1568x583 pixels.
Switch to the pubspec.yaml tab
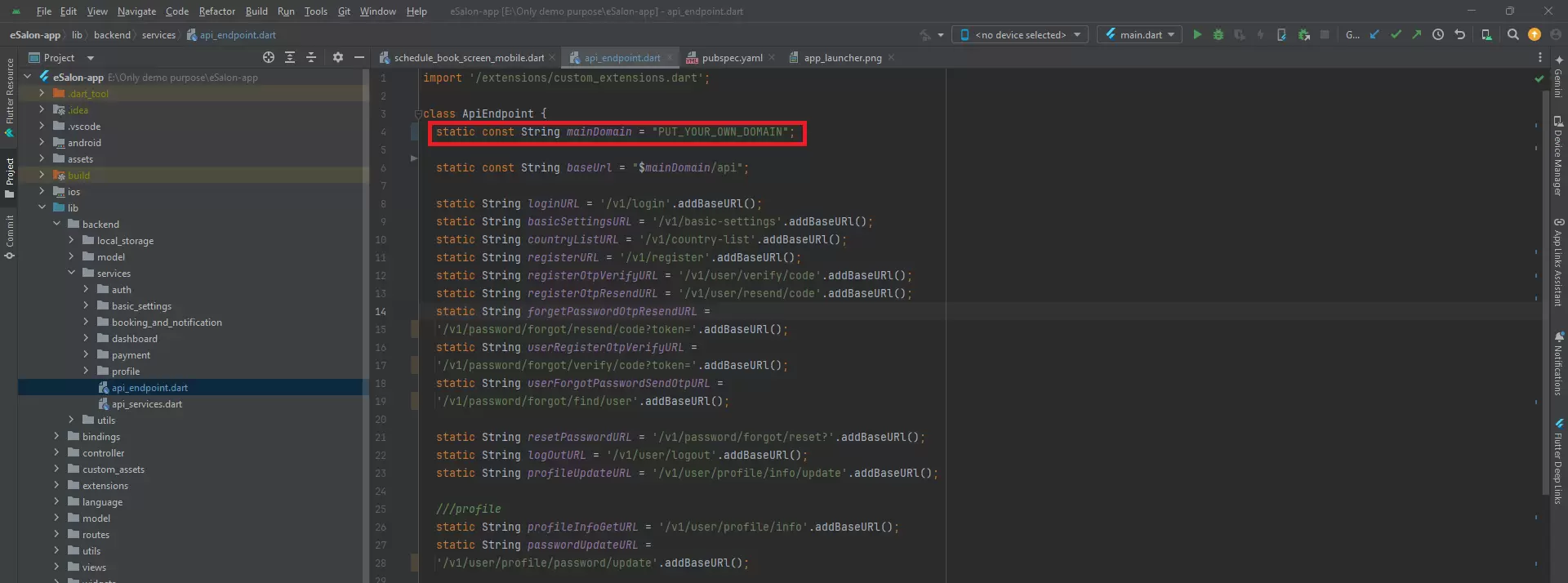pos(732,58)
